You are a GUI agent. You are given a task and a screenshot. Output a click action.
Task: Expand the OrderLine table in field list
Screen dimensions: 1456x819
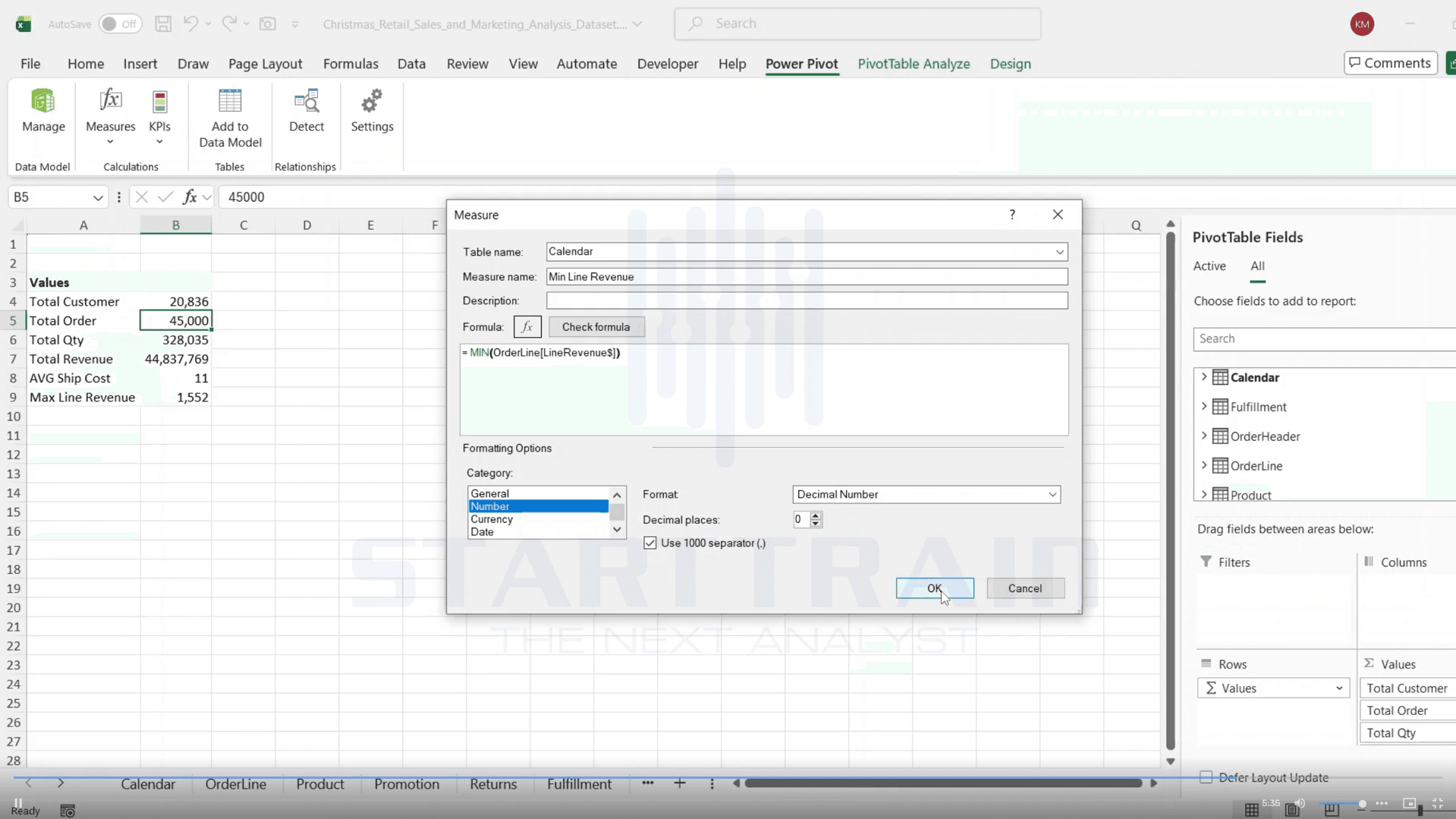pyautogui.click(x=1204, y=466)
